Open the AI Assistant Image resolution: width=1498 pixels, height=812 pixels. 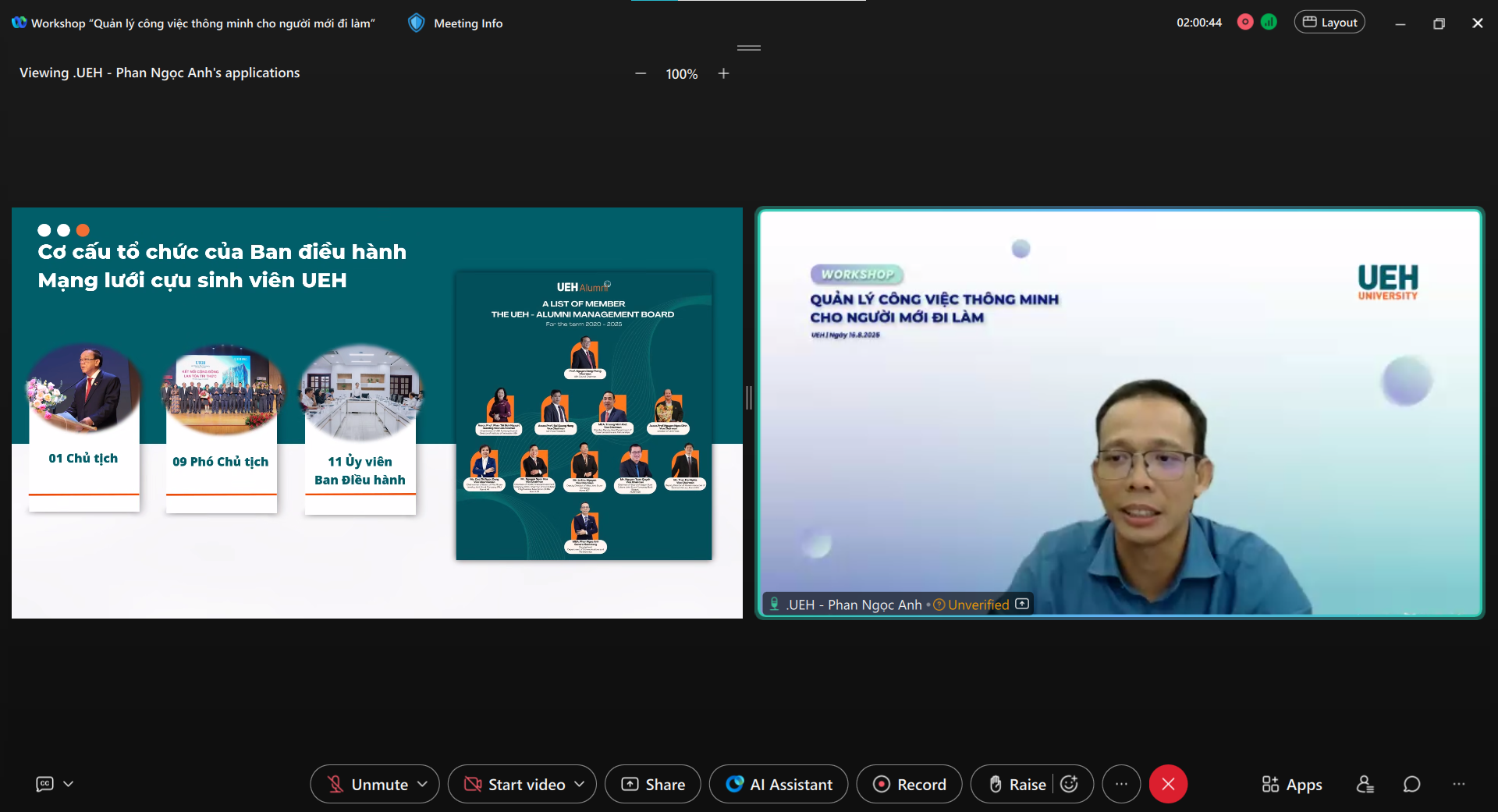pos(779,784)
